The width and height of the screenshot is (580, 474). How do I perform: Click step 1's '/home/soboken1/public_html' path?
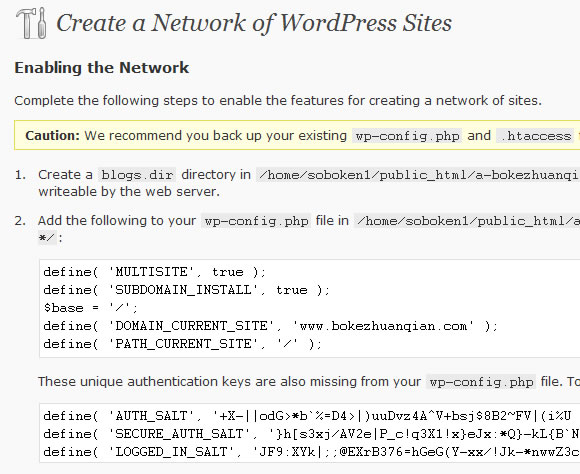pyautogui.click(x=418, y=175)
